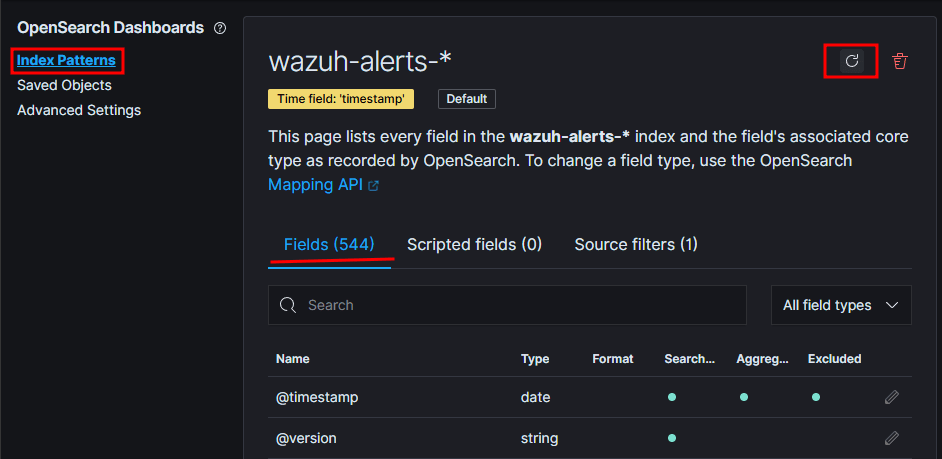Image resolution: width=942 pixels, height=459 pixels.
Task: Click the searchable dot for @version
Action: [x=672, y=438]
